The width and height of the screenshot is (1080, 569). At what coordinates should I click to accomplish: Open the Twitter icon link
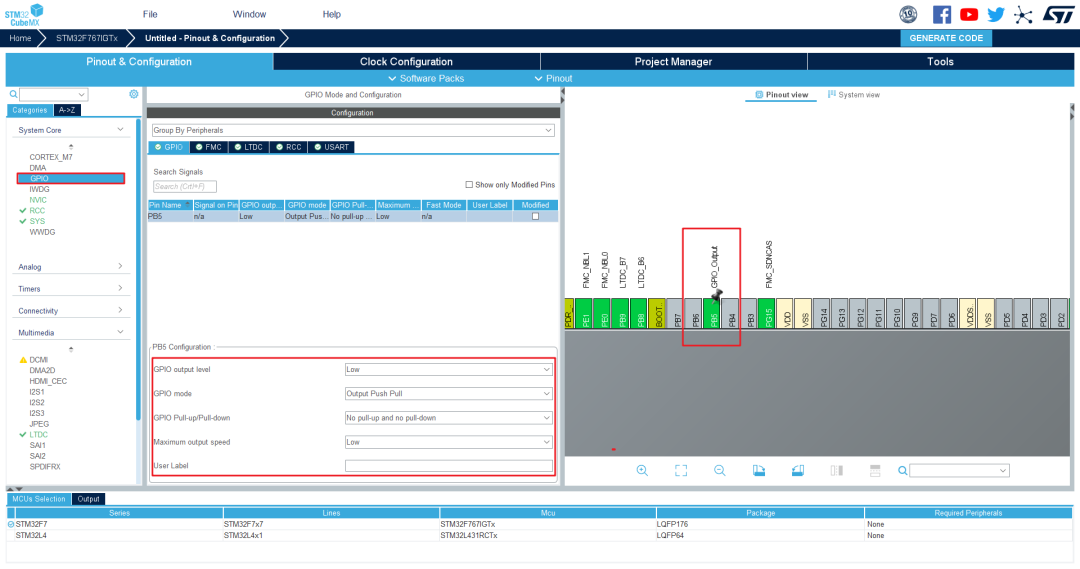point(996,14)
